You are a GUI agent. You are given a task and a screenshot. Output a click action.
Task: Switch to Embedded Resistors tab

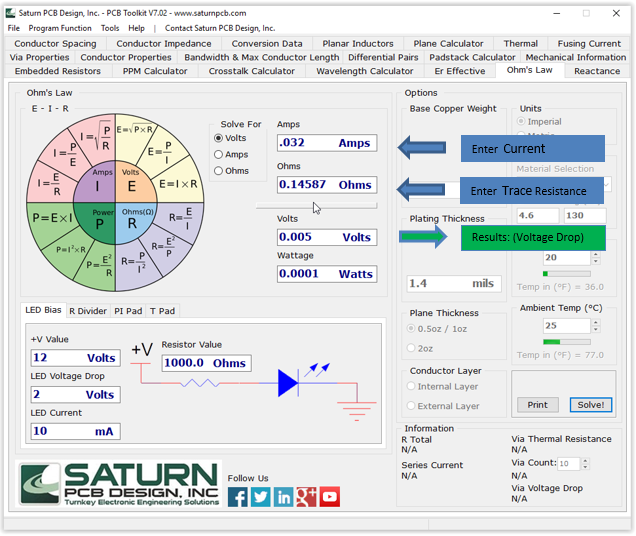click(x=58, y=71)
